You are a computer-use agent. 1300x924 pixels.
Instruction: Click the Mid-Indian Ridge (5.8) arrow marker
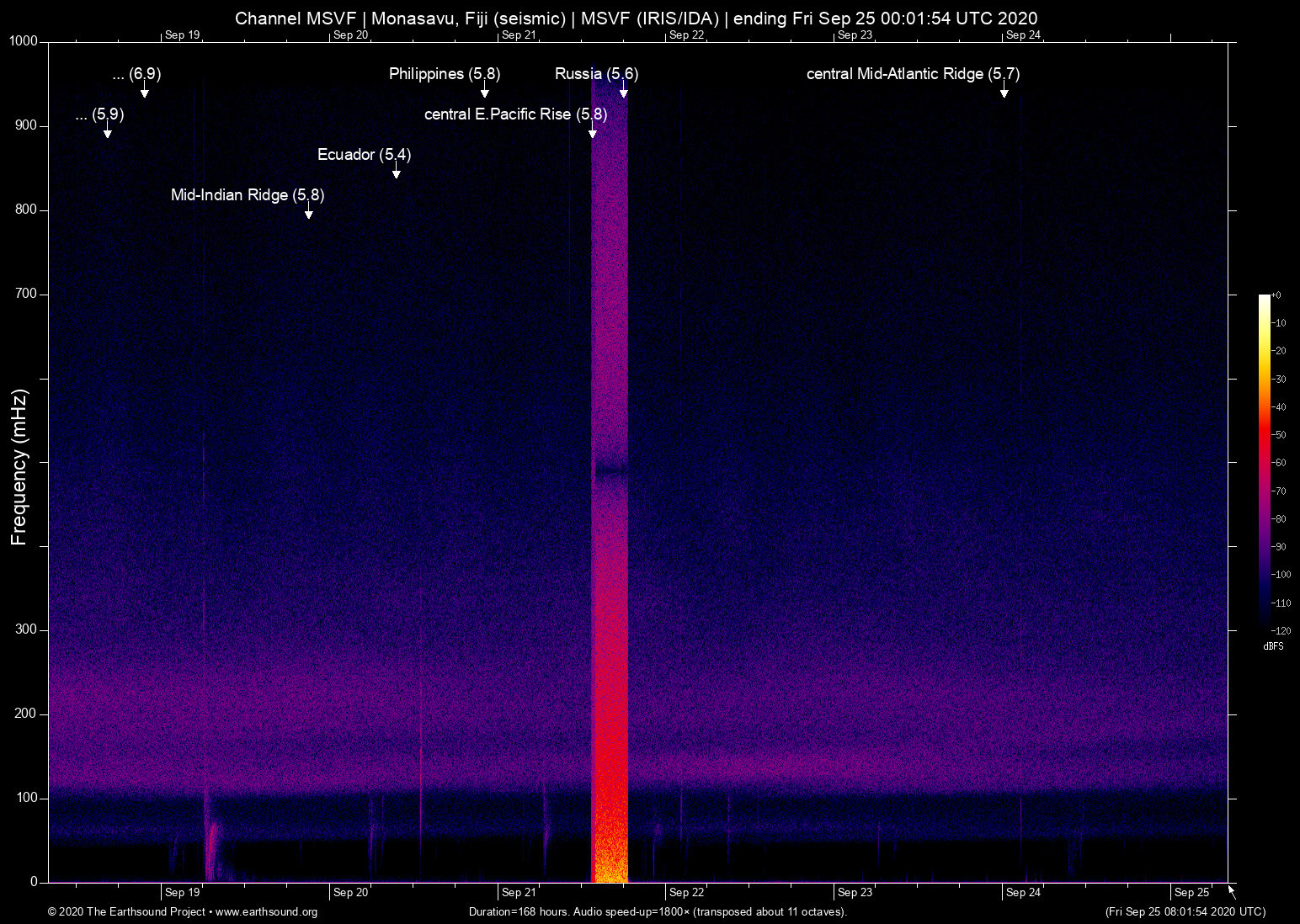click(x=308, y=213)
